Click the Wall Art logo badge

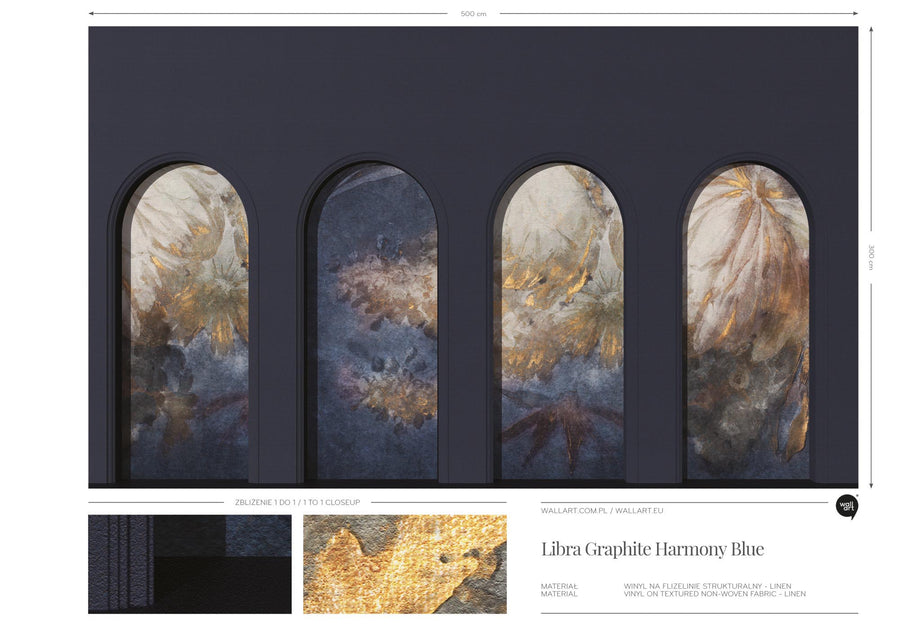(846, 507)
